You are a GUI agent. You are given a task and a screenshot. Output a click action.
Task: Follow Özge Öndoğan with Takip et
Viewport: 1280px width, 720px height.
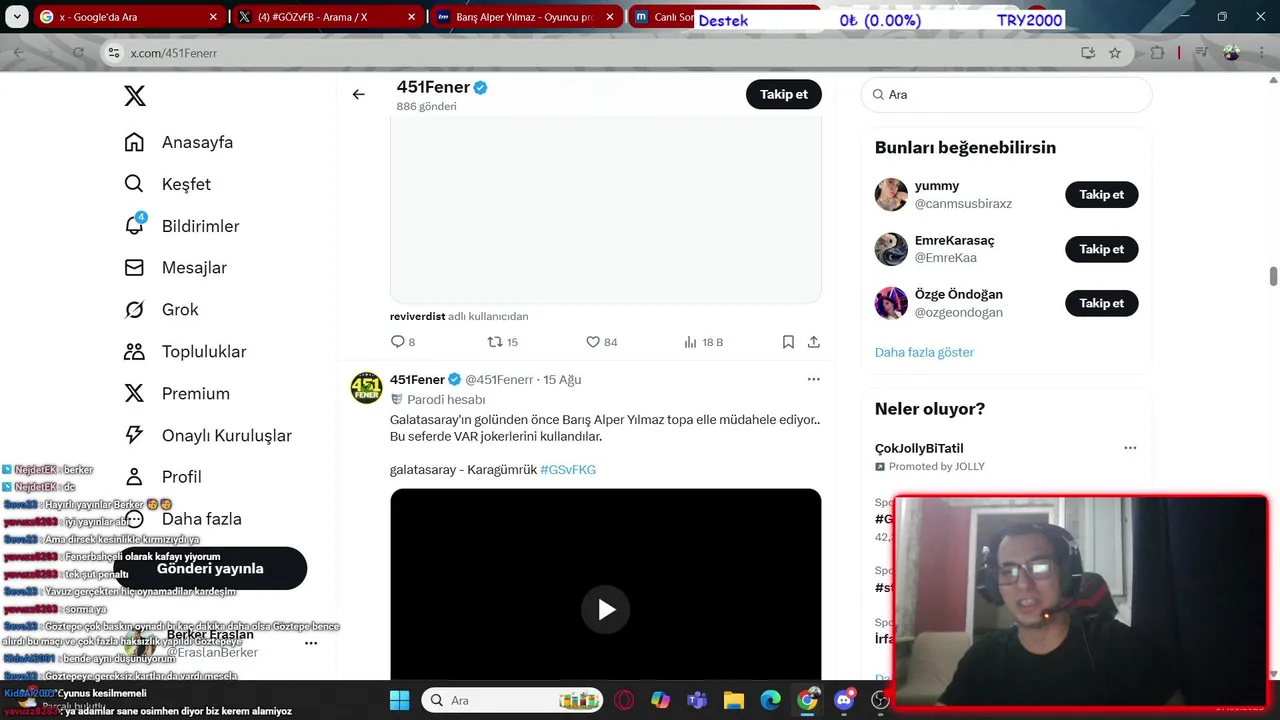1101,303
